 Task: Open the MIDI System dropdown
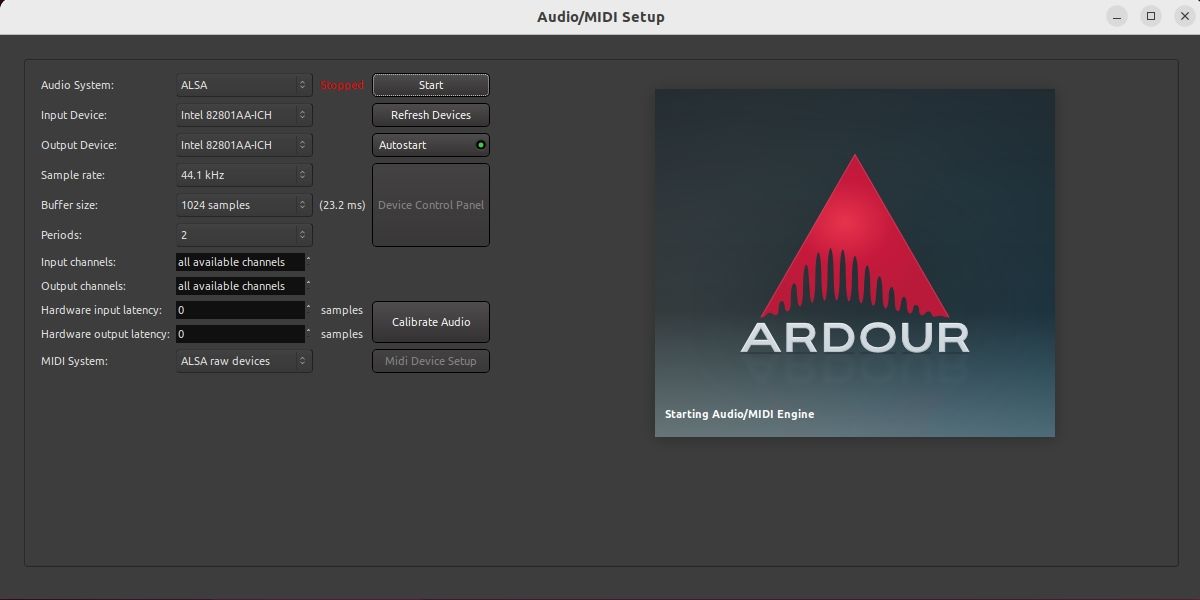coord(243,361)
